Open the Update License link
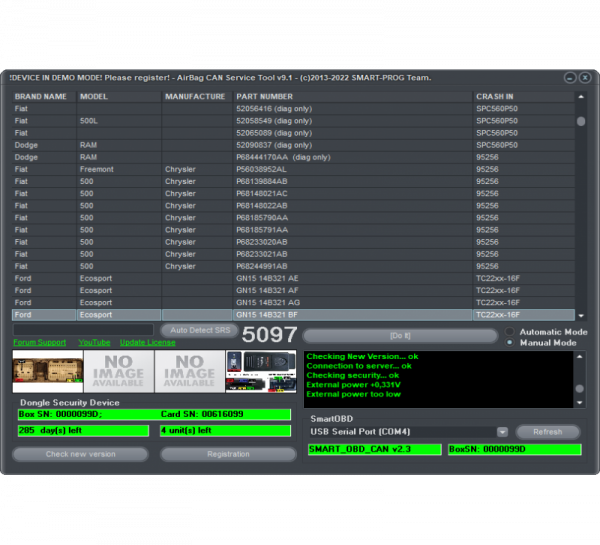This screenshot has height=545, width=600. click(148, 342)
